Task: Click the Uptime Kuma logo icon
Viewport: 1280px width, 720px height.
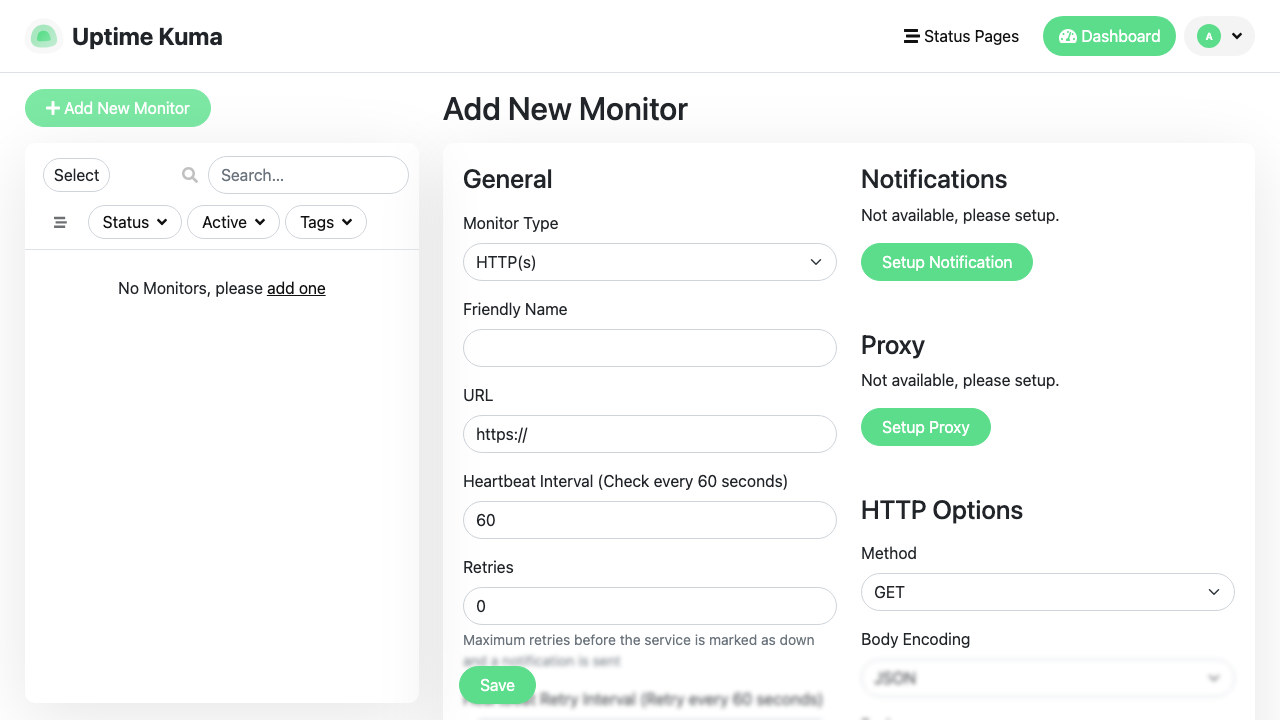Action: [43, 37]
